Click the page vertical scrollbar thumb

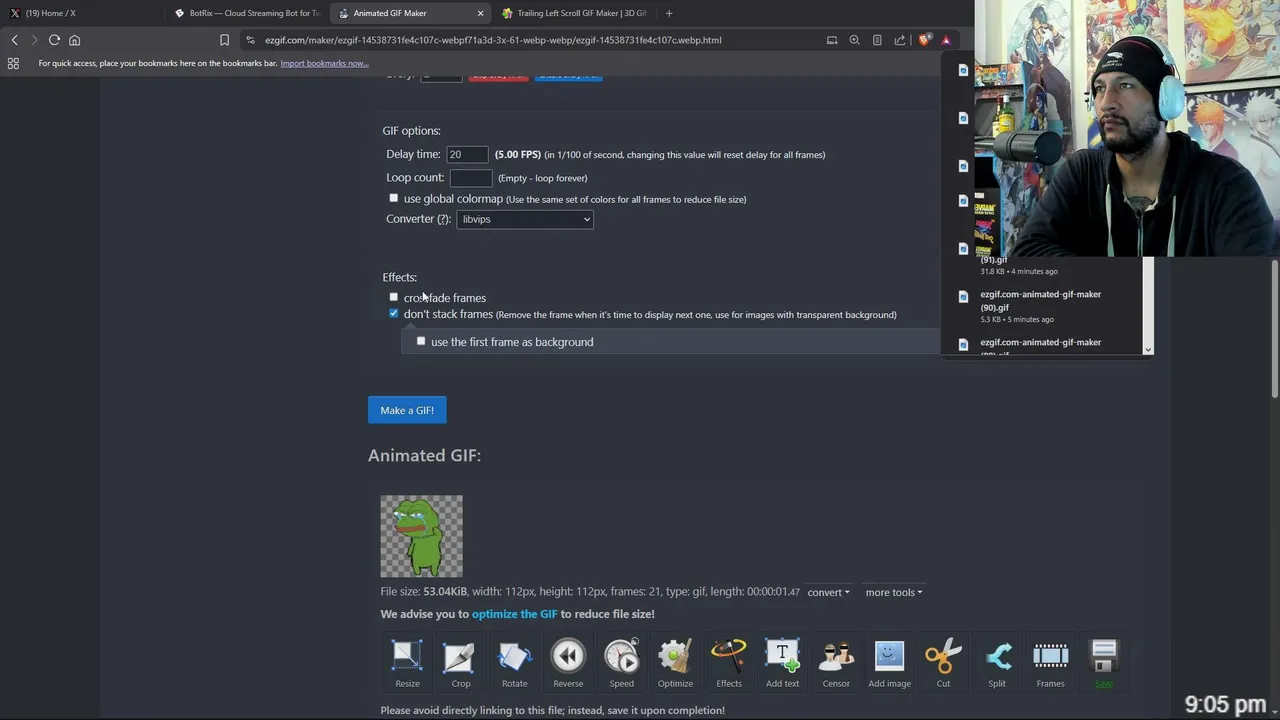pos(1275,330)
